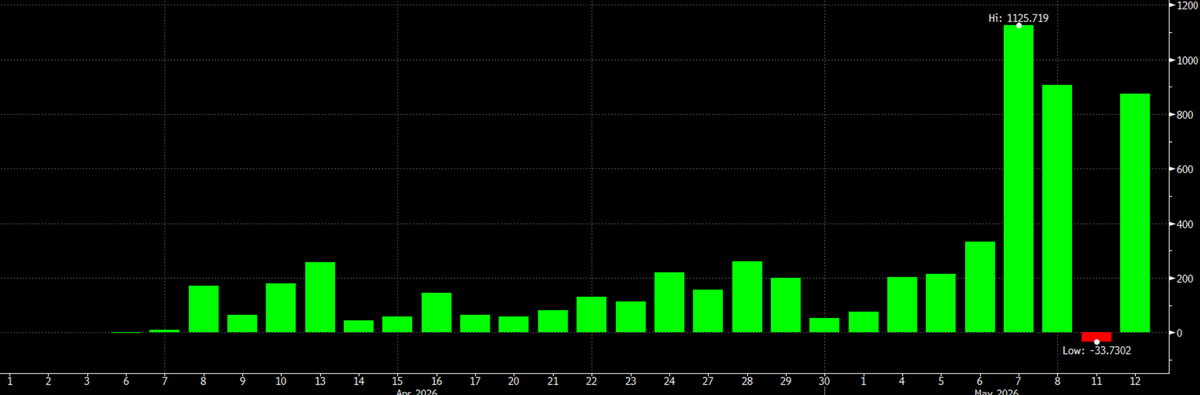Click the green bar above date 29
The width and height of the screenshot is (1200, 395).
coord(786,305)
